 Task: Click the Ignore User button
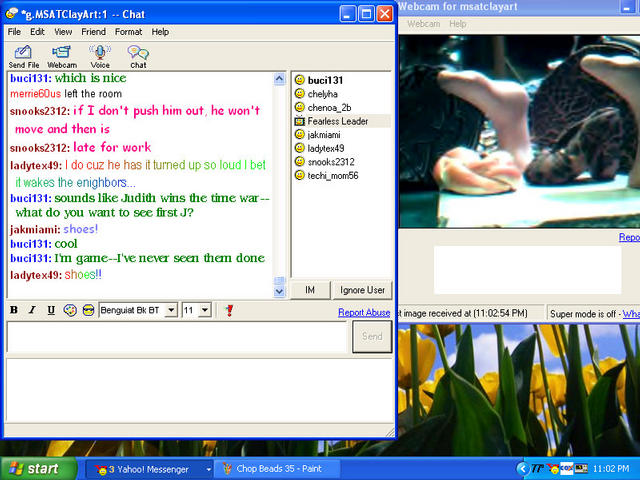(x=362, y=290)
